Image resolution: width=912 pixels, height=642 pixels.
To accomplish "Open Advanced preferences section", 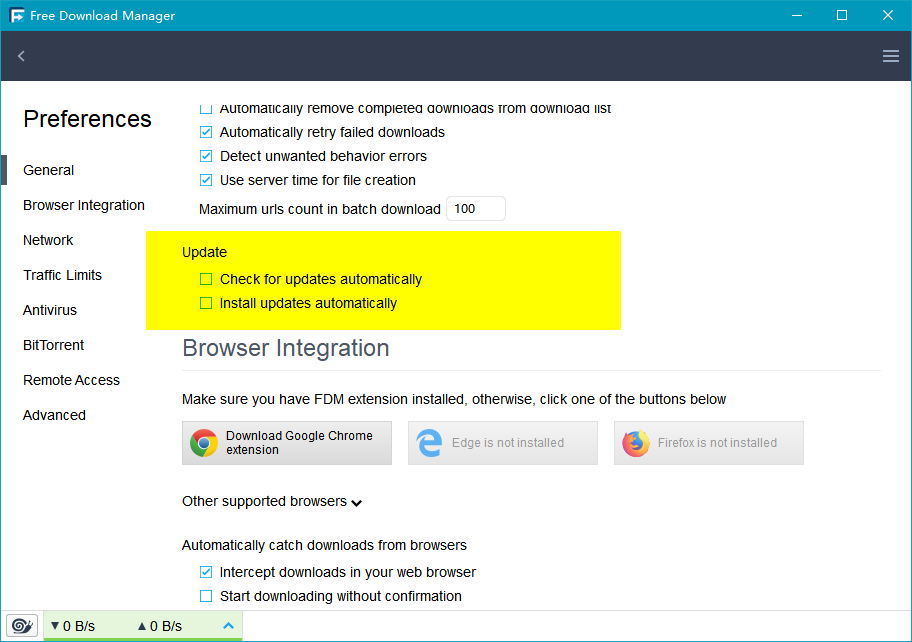I will [55, 415].
